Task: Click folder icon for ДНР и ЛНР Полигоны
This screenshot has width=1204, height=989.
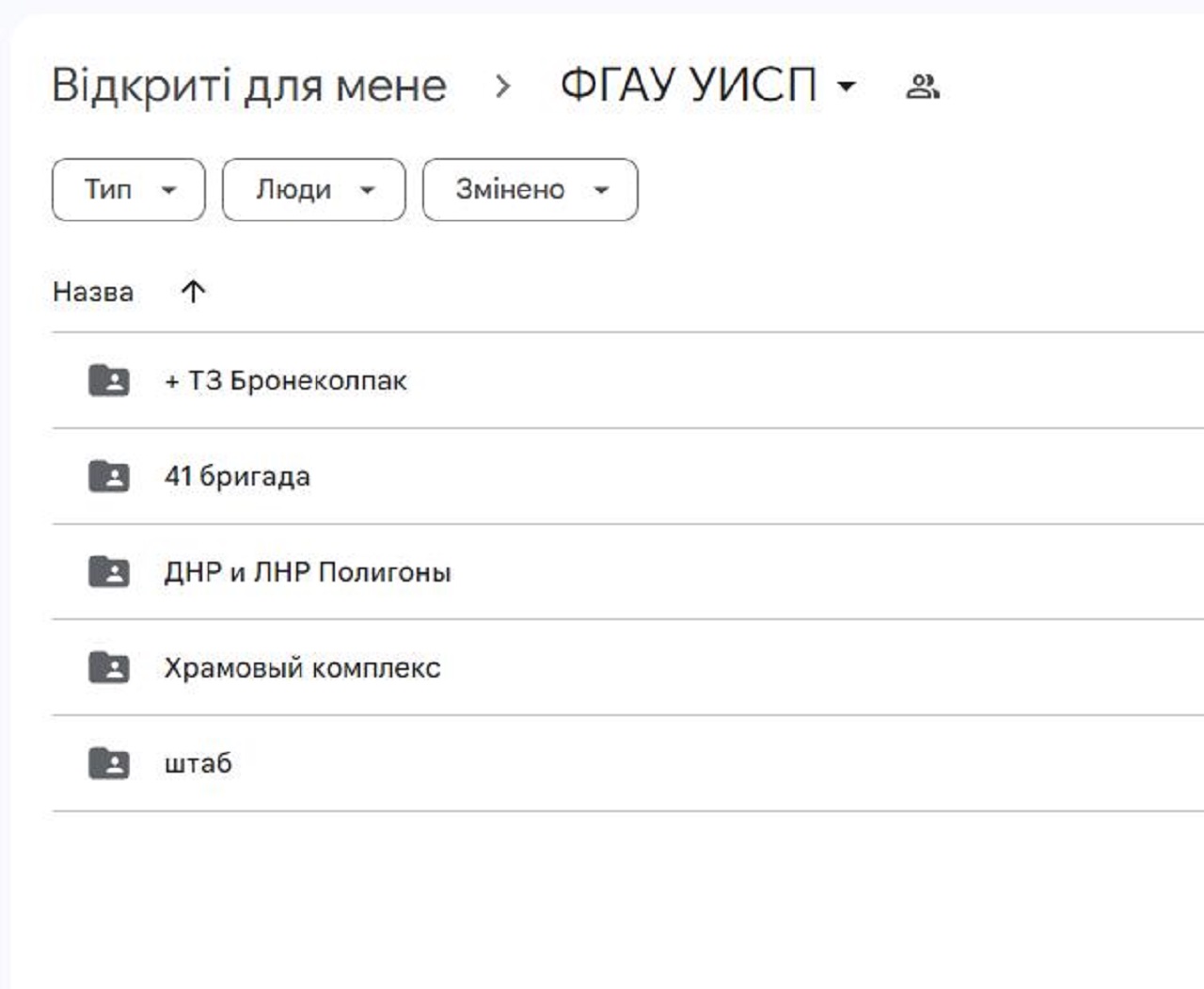Action: (109, 572)
